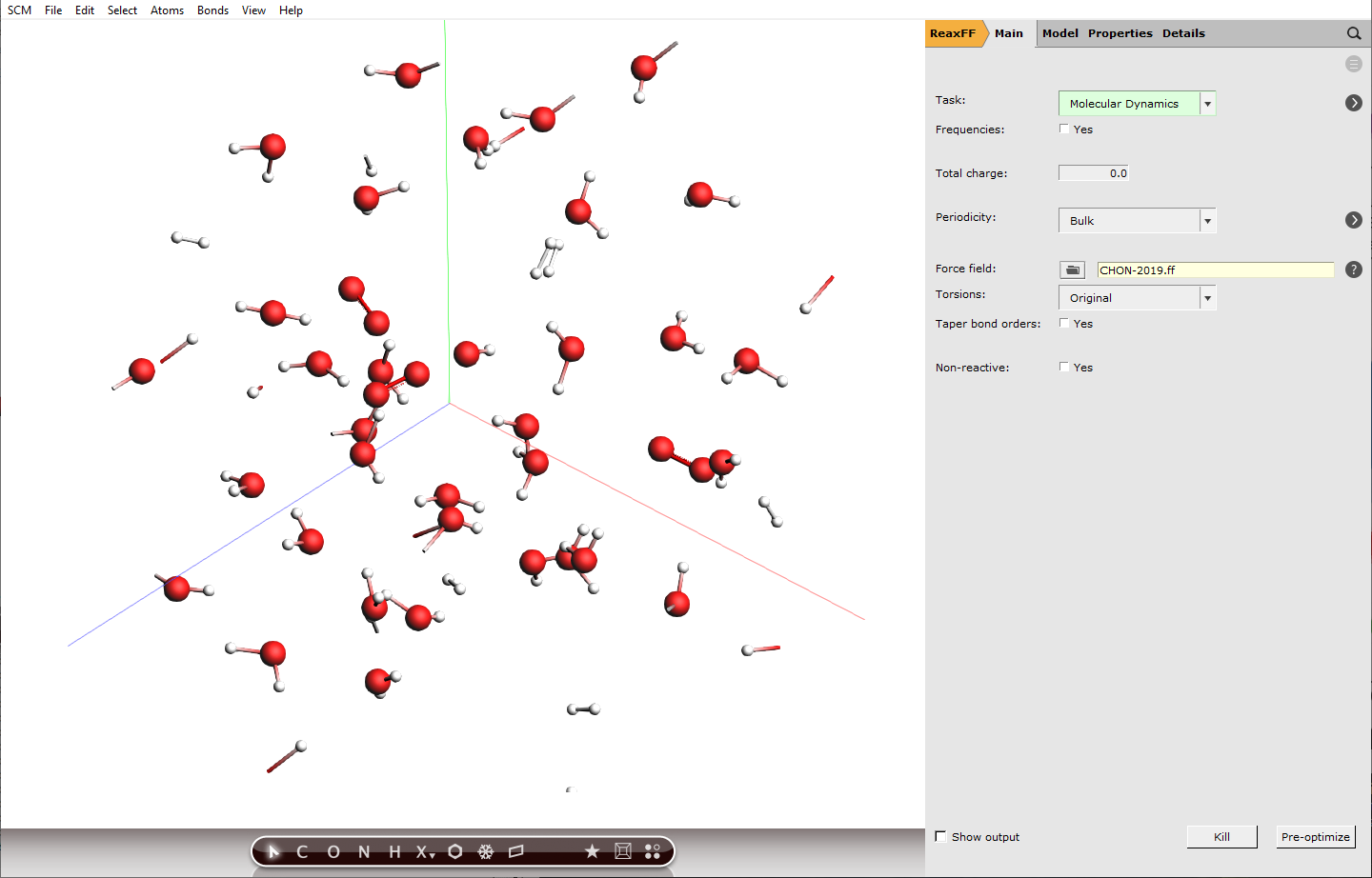Enable the Frequencies checkbox
Viewport: 1372px width, 878px height.
[1064, 129]
